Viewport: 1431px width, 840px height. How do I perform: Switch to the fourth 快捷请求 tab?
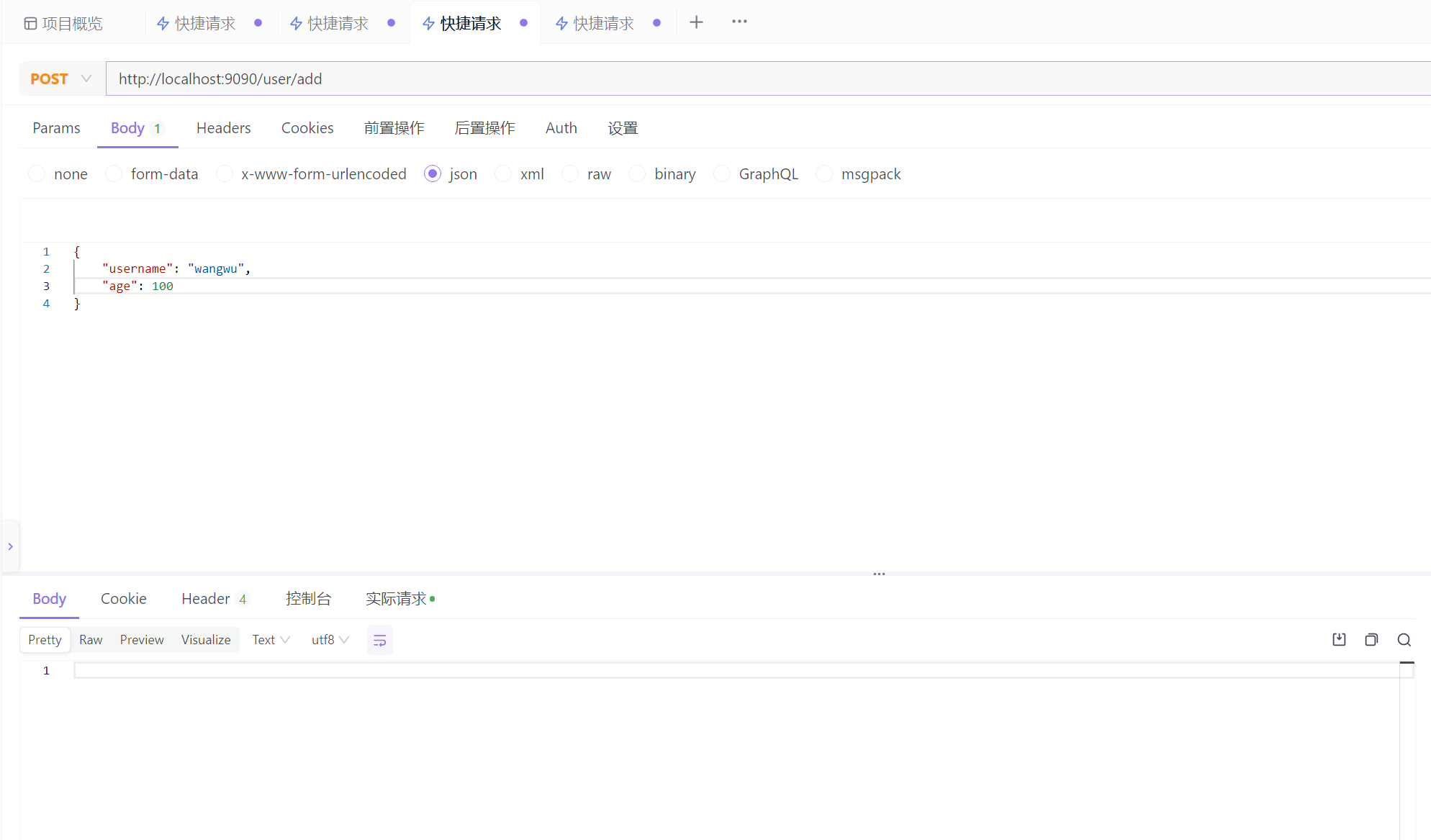pos(595,24)
